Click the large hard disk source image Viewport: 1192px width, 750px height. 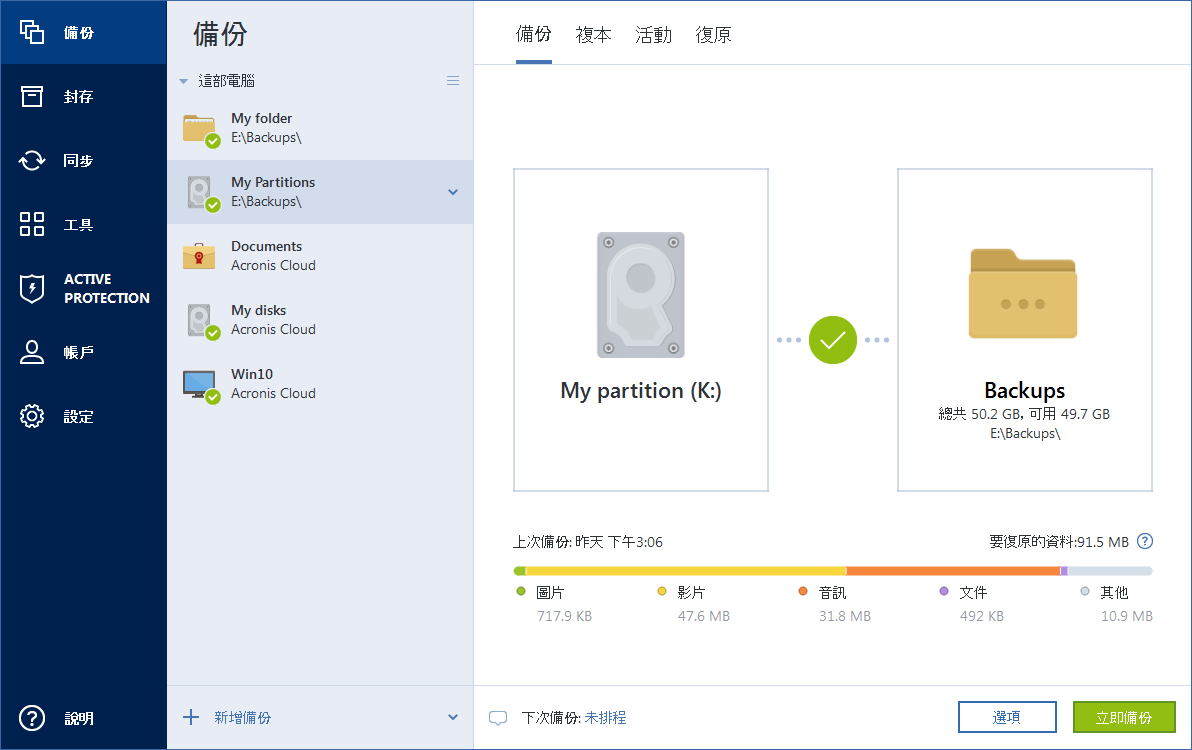(x=641, y=295)
